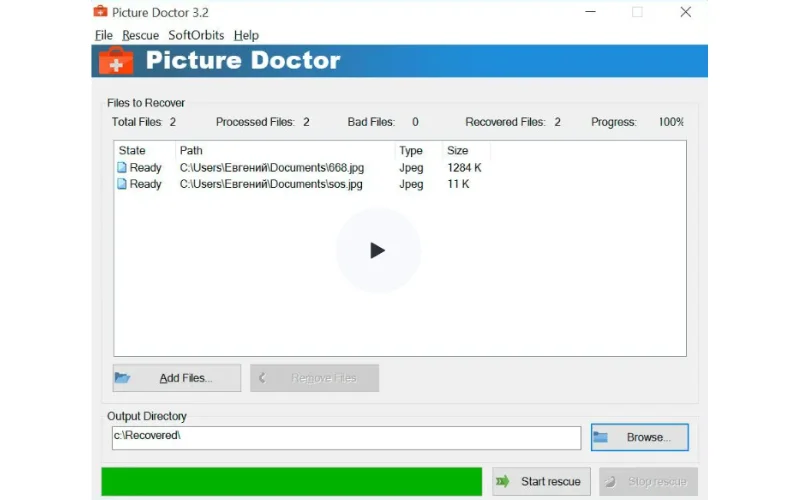
Task: Click the play button overlay
Action: coord(378,251)
